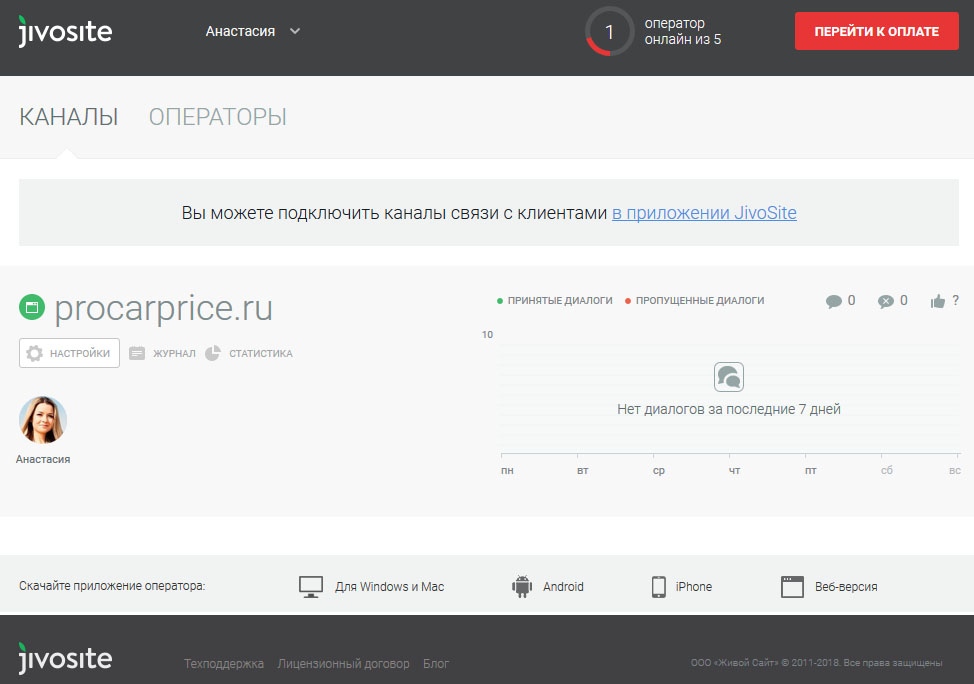The image size is (974, 684).
Task: Open the СТАТИСТИКА pie chart icon
Action: 213,353
